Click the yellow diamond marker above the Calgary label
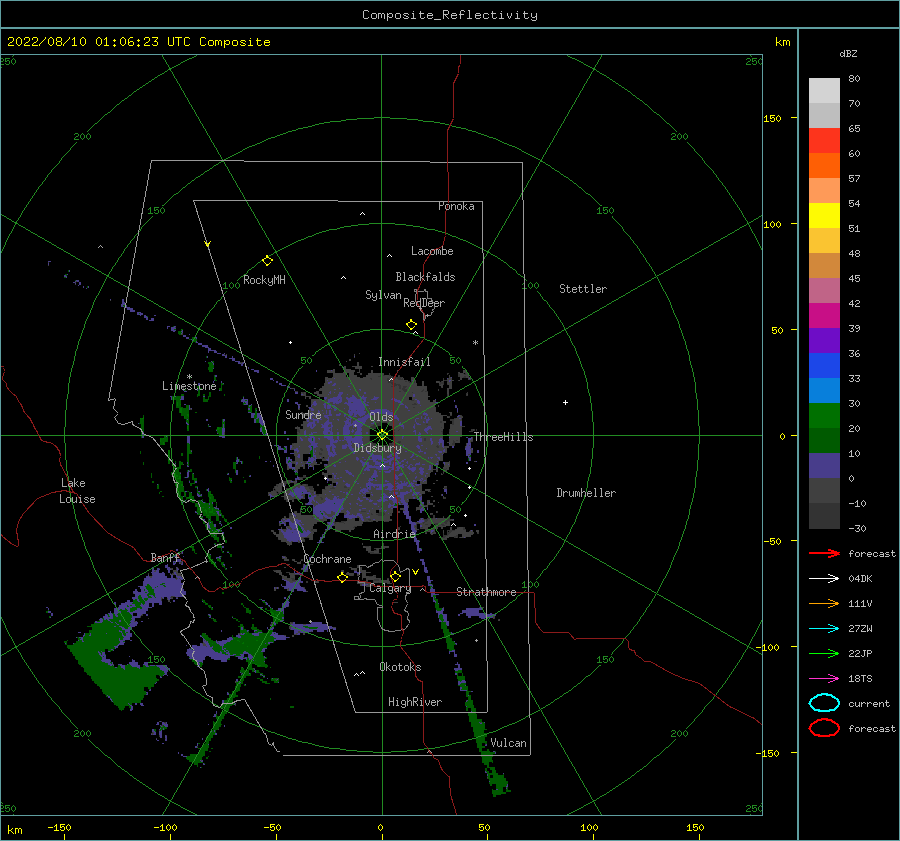The height and width of the screenshot is (841, 900). pyautogui.click(x=395, y=576)
